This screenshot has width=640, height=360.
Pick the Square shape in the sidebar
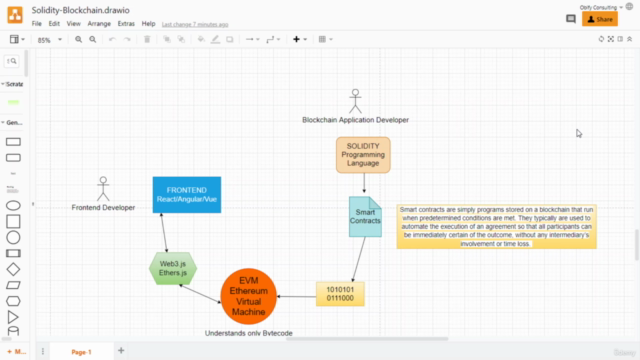[x=13, y=221]
